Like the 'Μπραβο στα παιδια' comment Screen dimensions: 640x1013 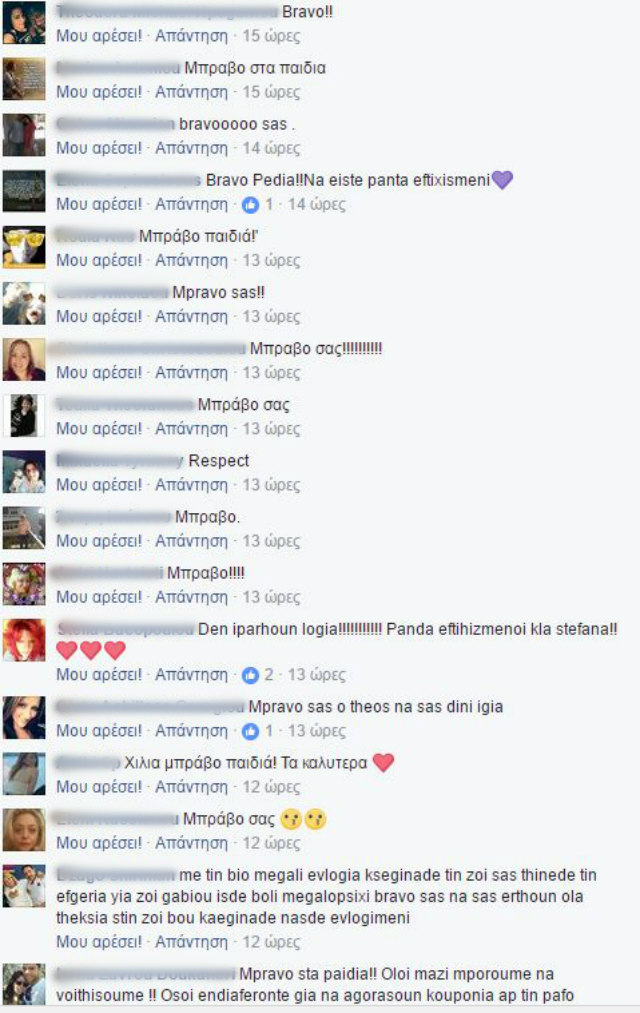pos(99,92)
